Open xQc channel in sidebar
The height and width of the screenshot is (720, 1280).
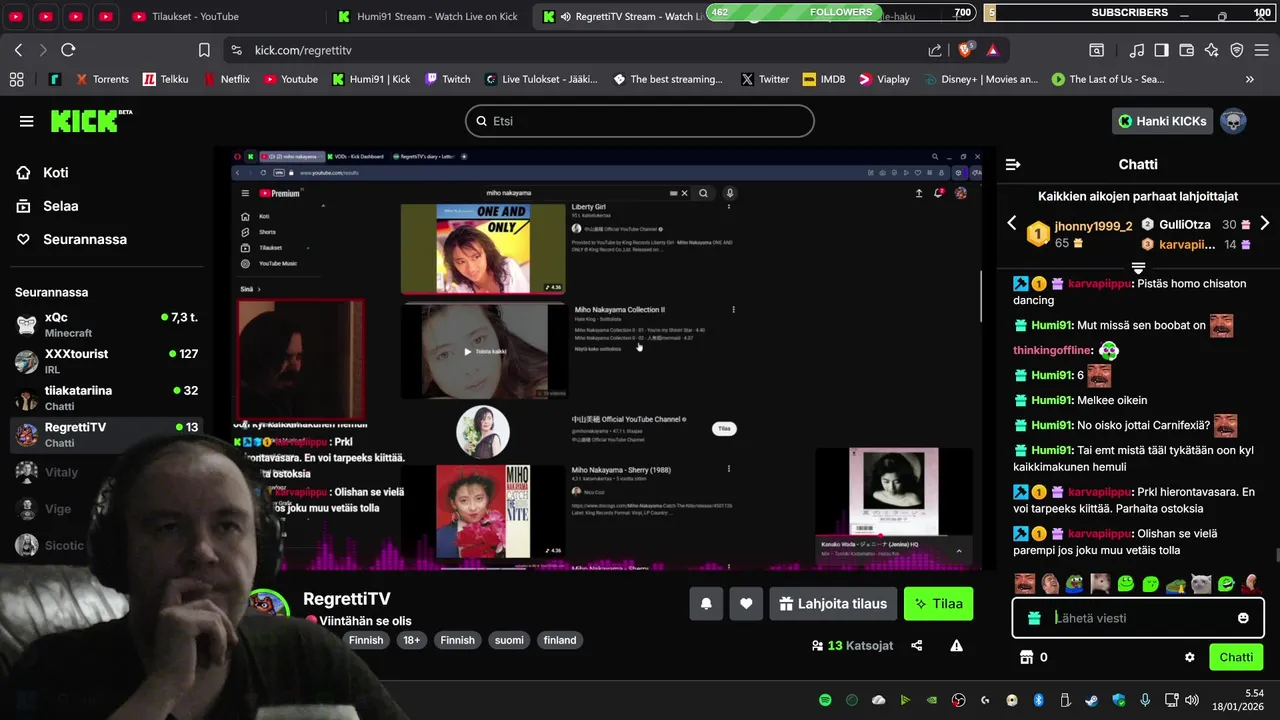106,324
